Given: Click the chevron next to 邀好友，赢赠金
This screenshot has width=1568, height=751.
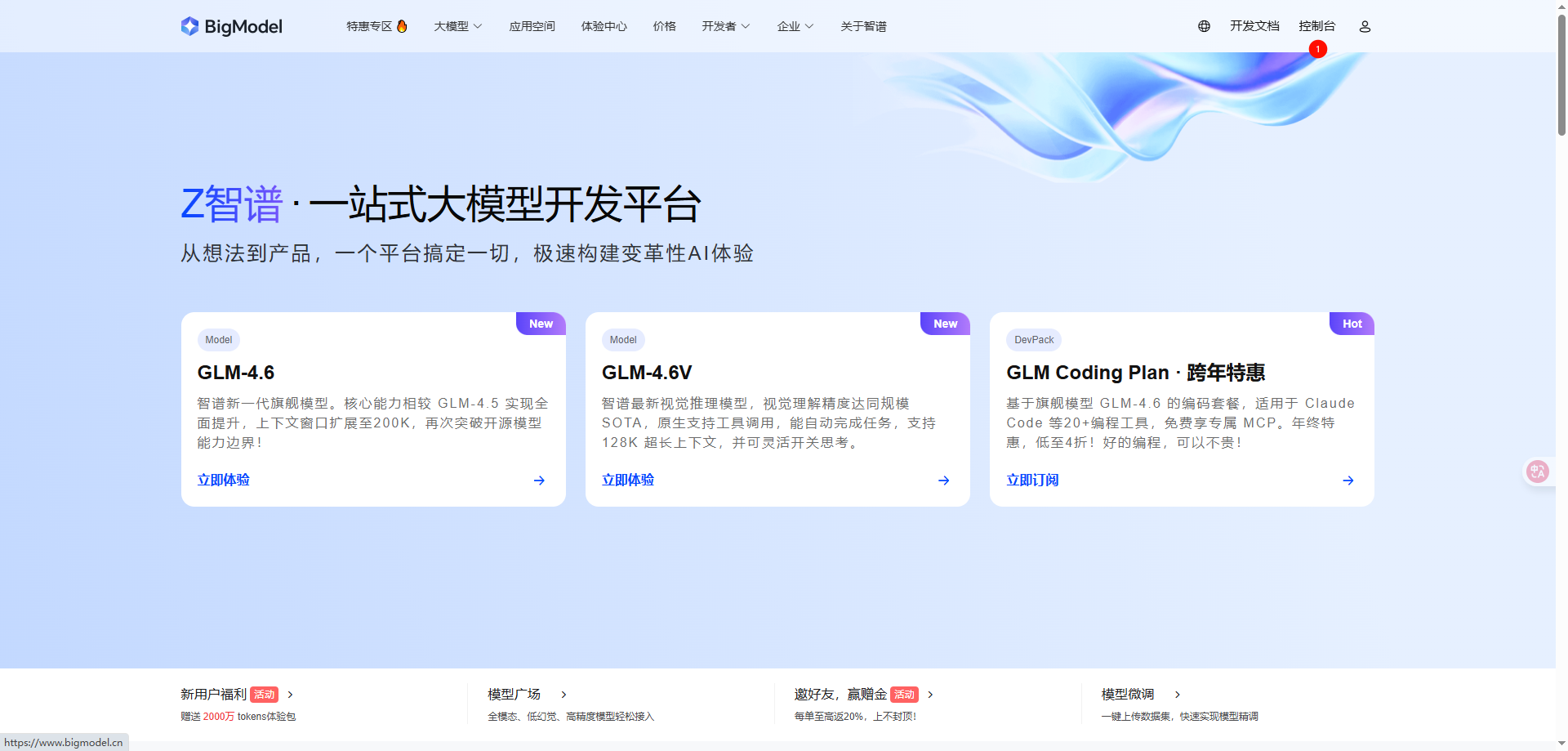Looking at the screenshot, I should (930, 695).
